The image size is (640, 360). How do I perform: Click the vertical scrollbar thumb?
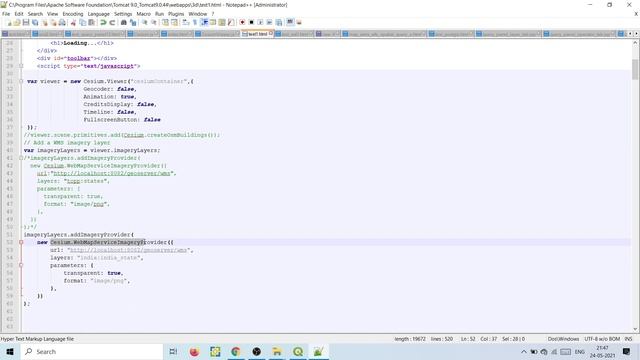(x=635, y=69)
